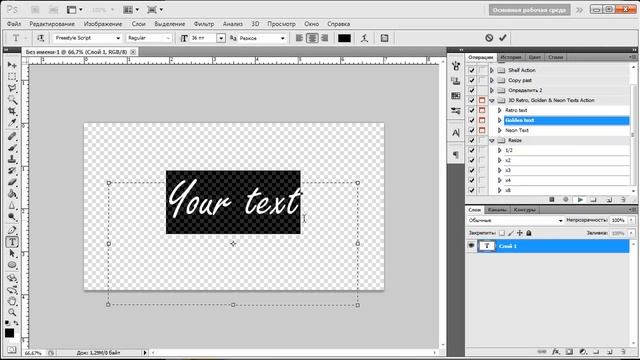Toggle the Shelf Action set checkbox
This screenshot has width=640, height=360.
472,70
